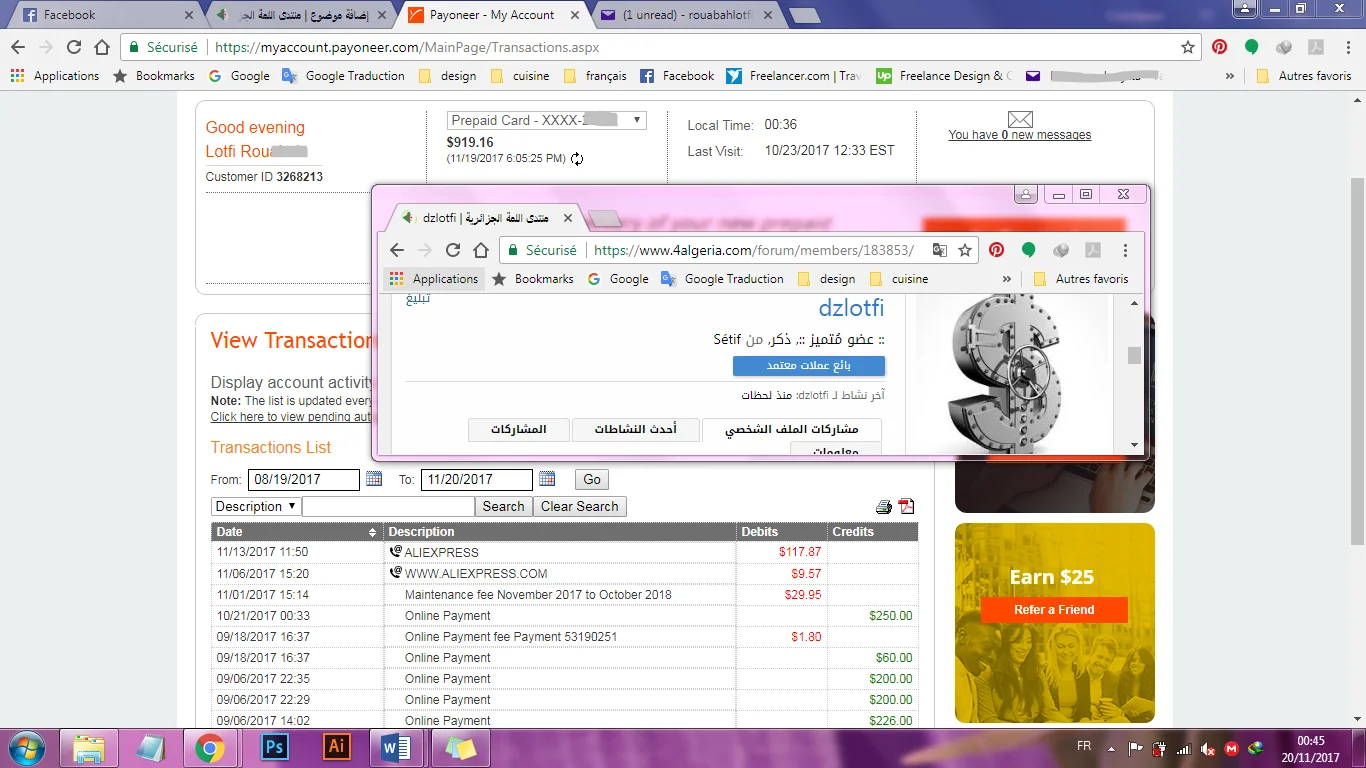Export transactions using the PDF icon
Viewport: 1366px width, 768px height.
point(906,507)
